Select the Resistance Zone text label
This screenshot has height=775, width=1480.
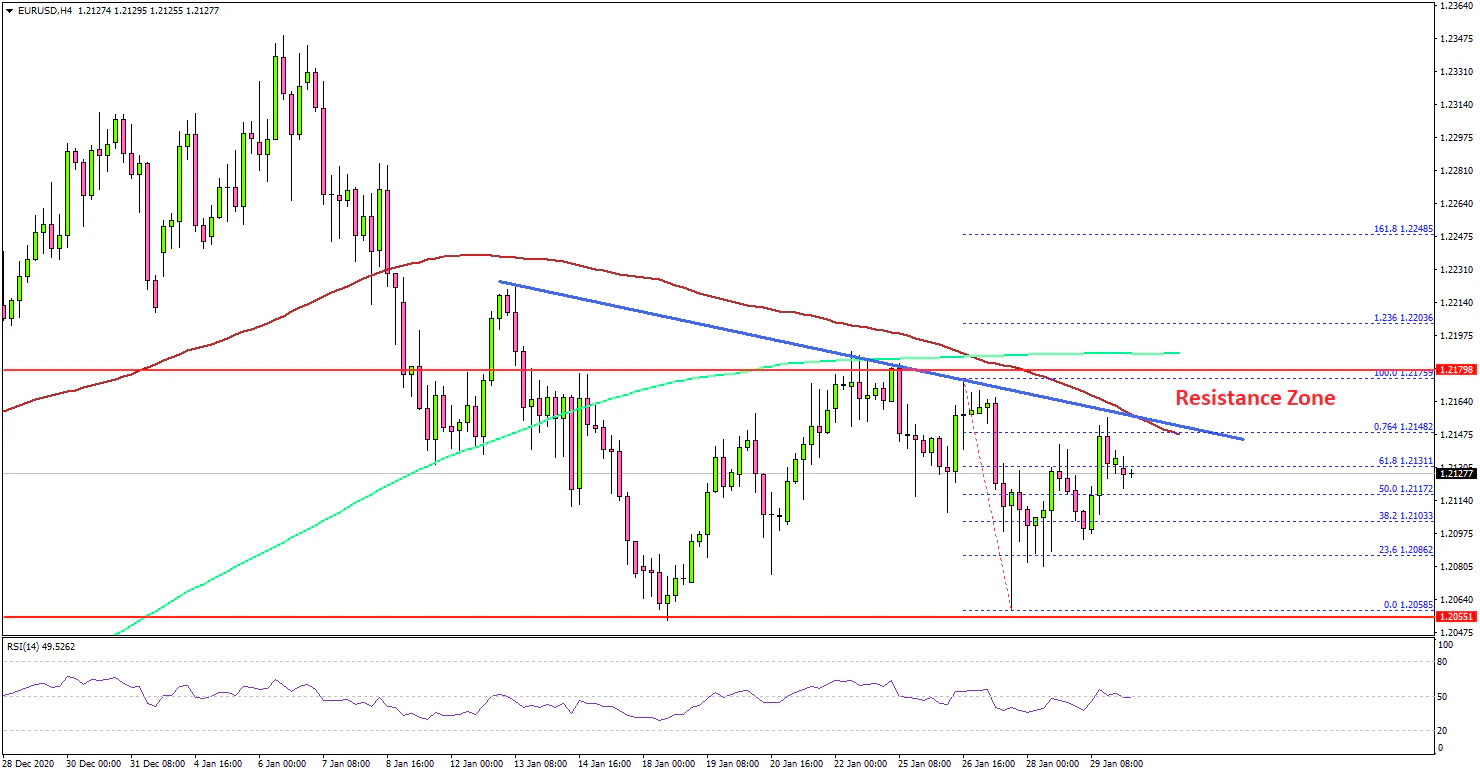tap(1254, 398)
